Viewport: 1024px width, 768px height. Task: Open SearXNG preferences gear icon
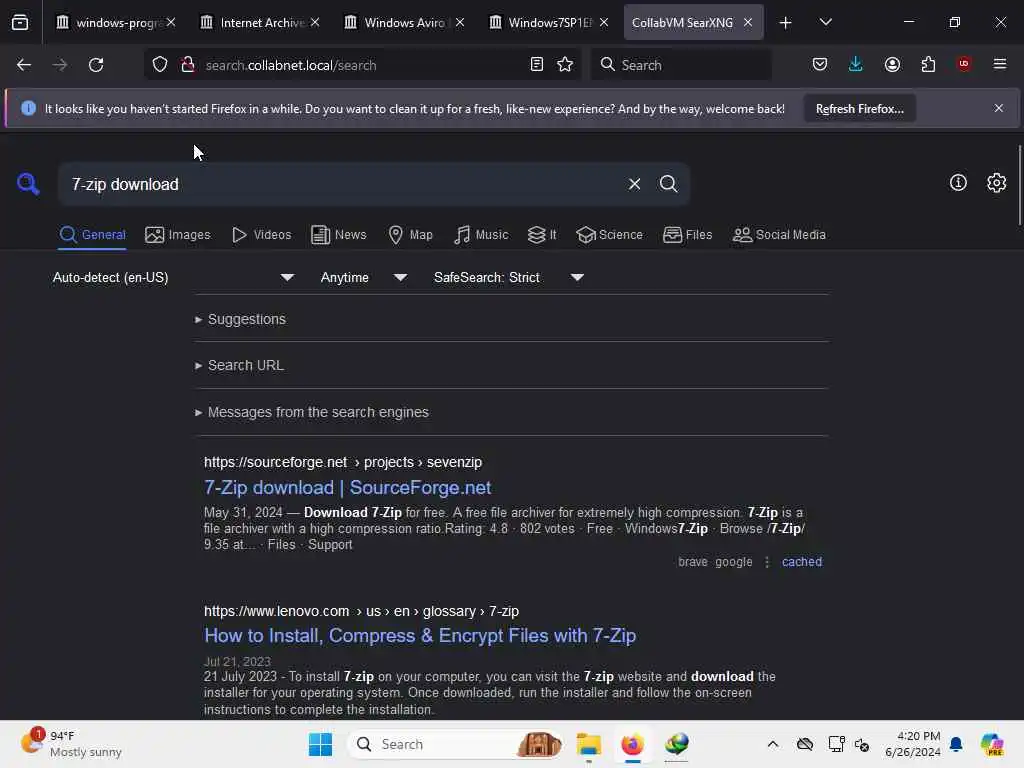coord(996,183)
